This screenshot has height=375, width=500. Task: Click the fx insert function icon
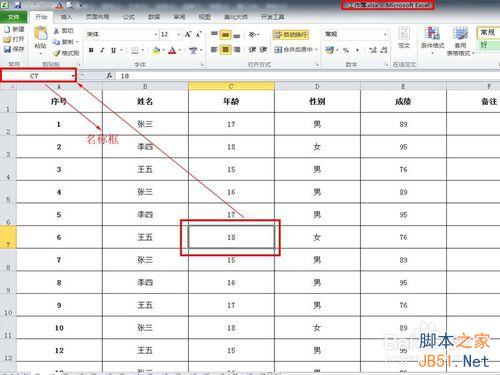point(109,76)
